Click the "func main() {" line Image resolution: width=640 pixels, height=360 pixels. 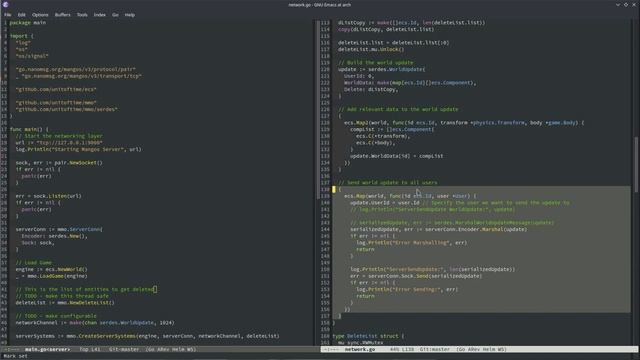29,129
